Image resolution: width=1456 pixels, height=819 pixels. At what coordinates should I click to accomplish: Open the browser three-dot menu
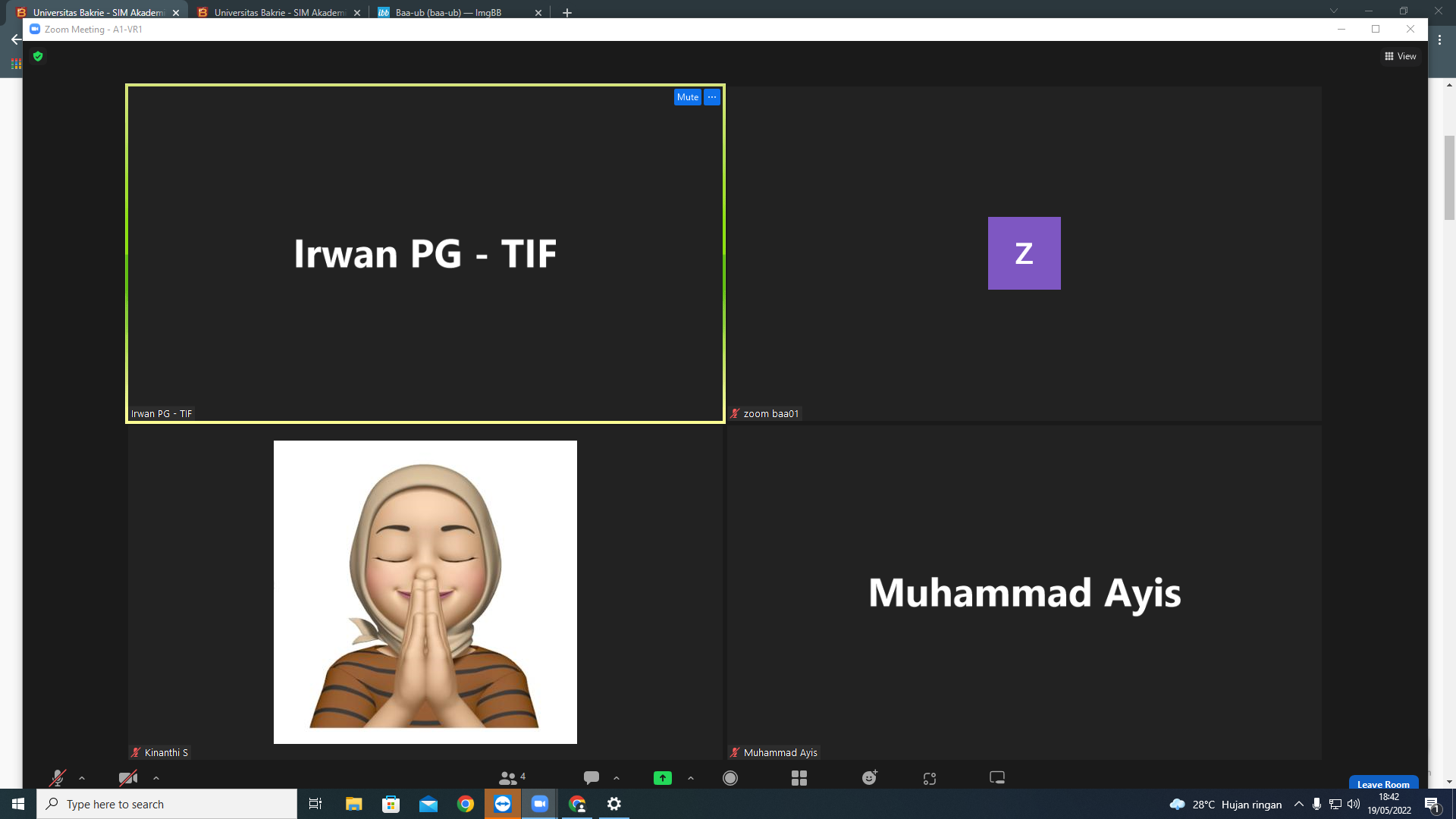[x=1439, y=39]
